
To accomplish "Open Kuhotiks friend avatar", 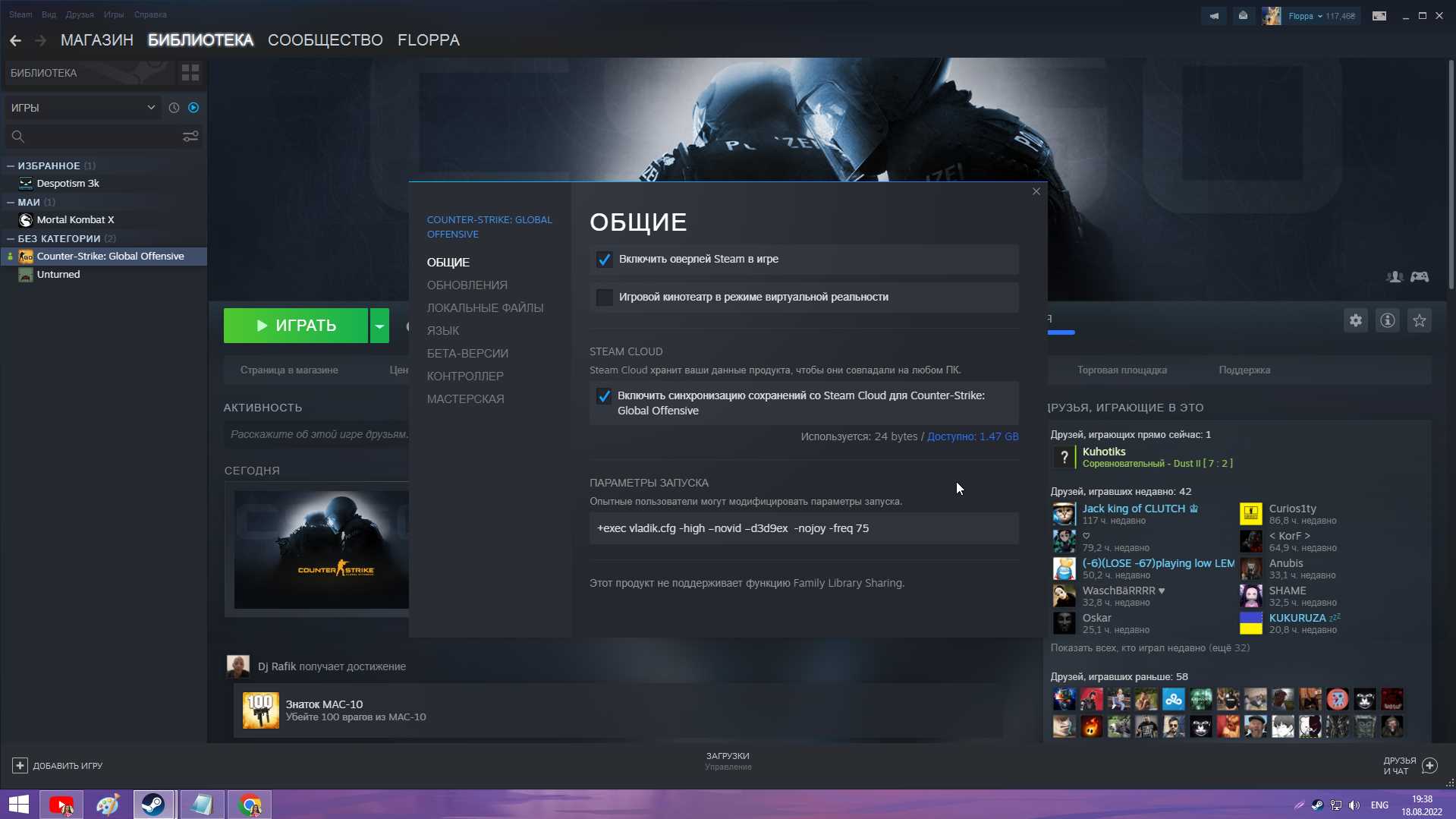I will 1064,457.
